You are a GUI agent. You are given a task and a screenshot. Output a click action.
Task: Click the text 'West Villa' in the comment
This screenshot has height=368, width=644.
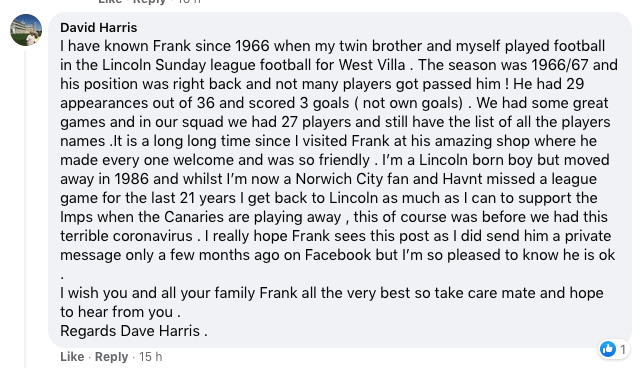coord(372,65)
